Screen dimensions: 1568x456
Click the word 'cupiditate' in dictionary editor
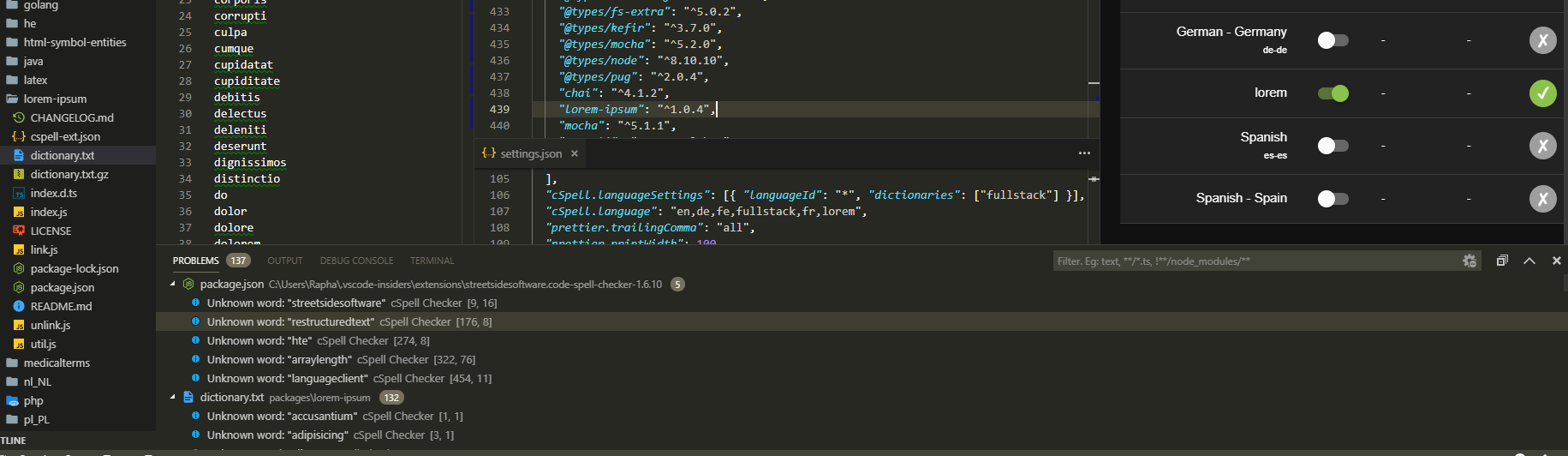pos(247,81)
